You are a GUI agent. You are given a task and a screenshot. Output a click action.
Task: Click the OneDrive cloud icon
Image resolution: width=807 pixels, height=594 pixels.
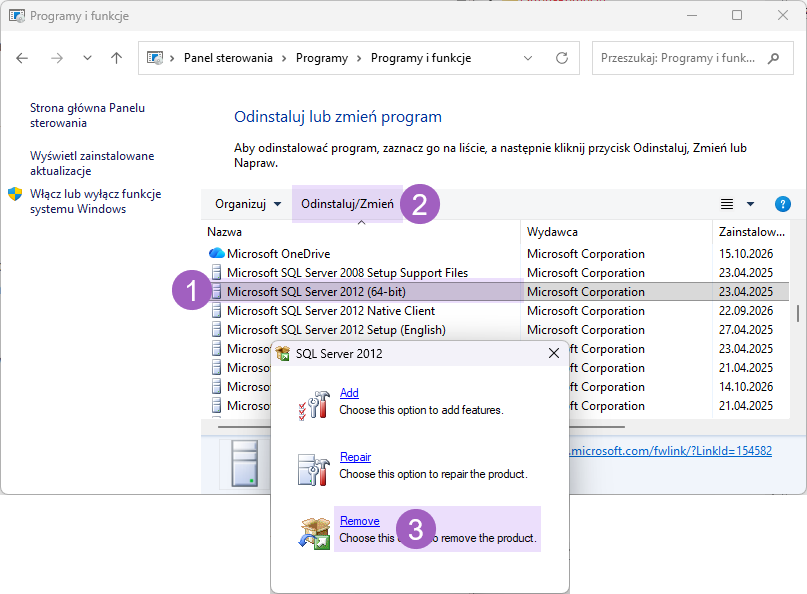click(217, 253)
